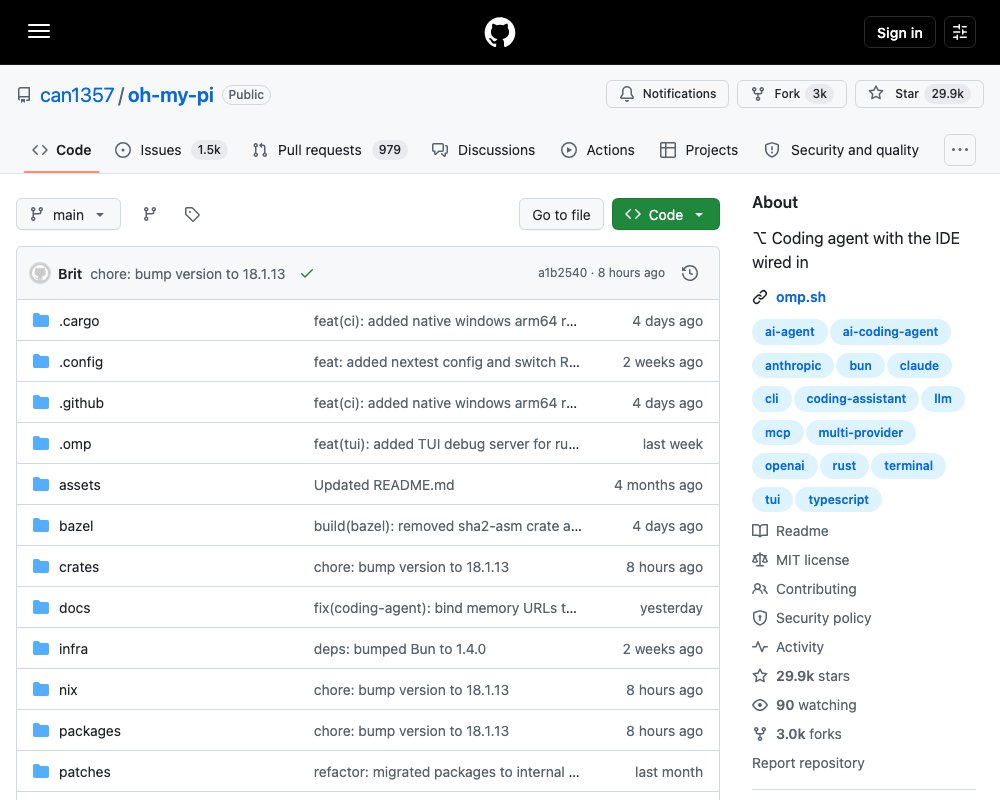Open the oh-my-pi repository link
The width and height of the screenshot is (1000, 800).
point(170,95)
